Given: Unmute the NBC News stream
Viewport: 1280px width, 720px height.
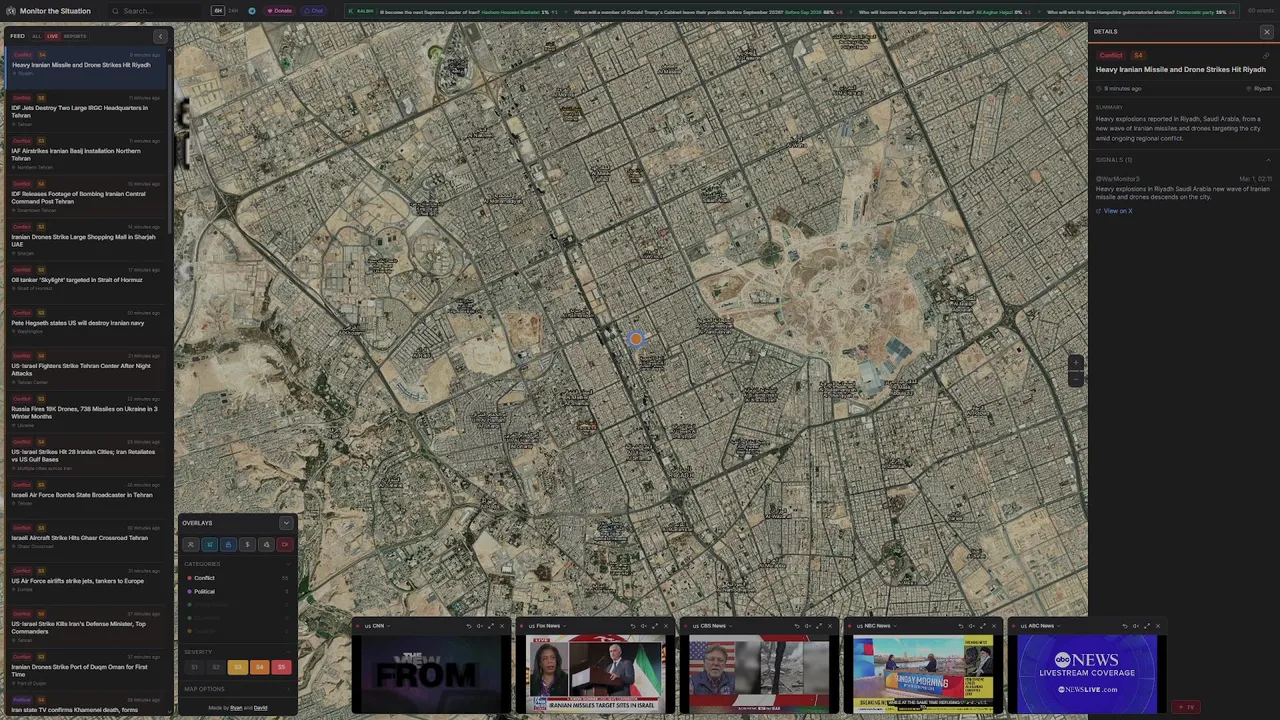Looking at the screenshot, I should 971,626.
